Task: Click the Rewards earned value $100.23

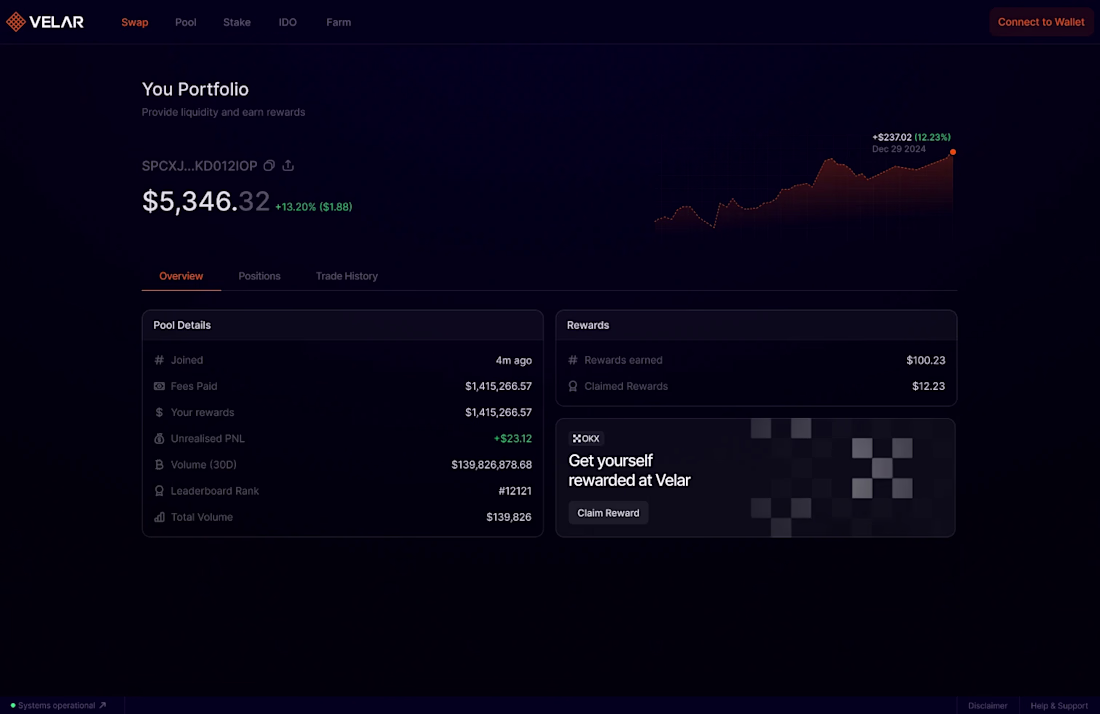Action: (926, 360)
